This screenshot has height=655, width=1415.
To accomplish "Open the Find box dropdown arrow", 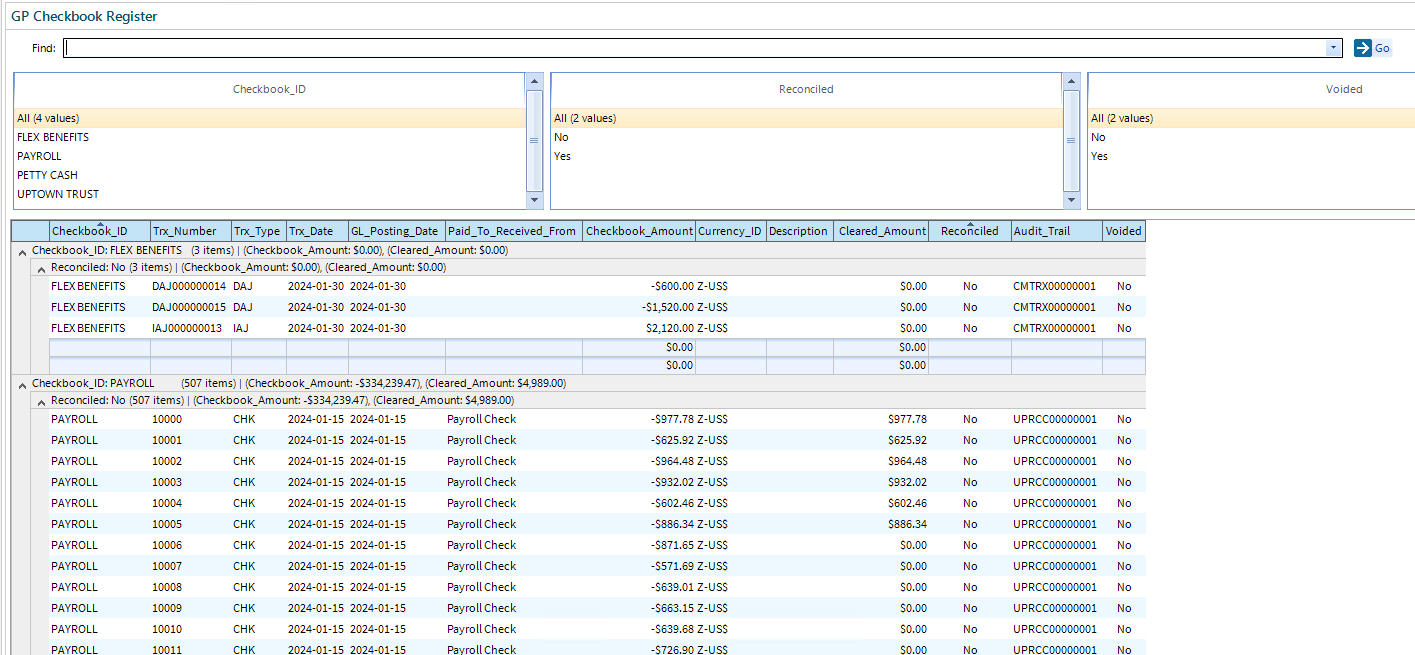I will click(x=1333, y=48).
